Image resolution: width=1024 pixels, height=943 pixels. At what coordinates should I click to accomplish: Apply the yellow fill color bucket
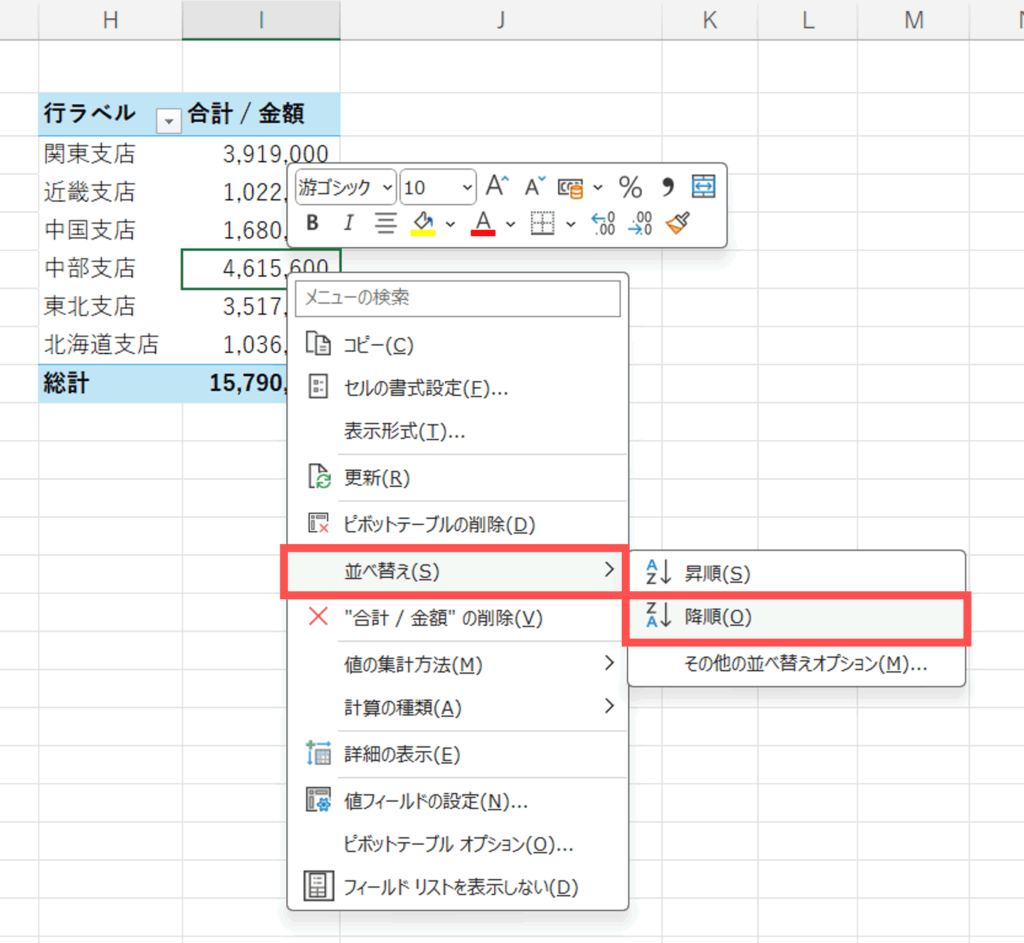click(x=423, y=223)
